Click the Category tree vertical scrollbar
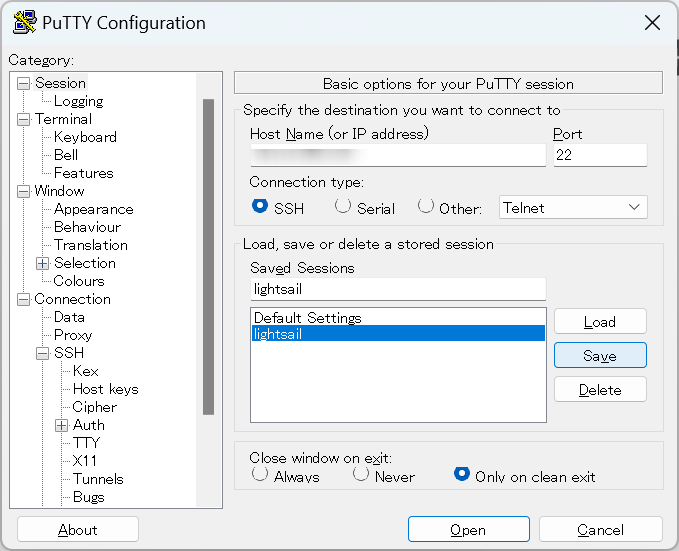The width and height of the screenshot is (679, 551). [208, 256]
